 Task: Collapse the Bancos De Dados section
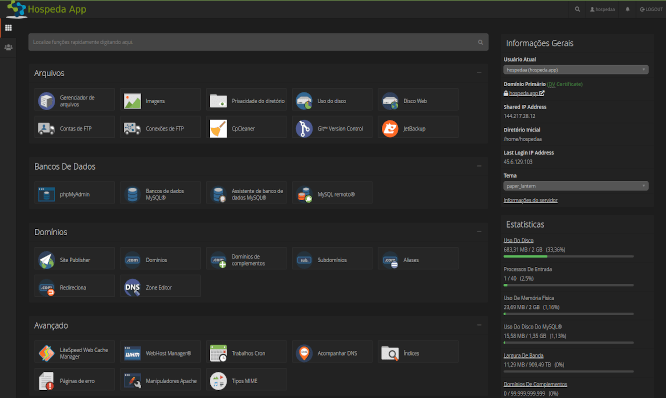[479, 166]
